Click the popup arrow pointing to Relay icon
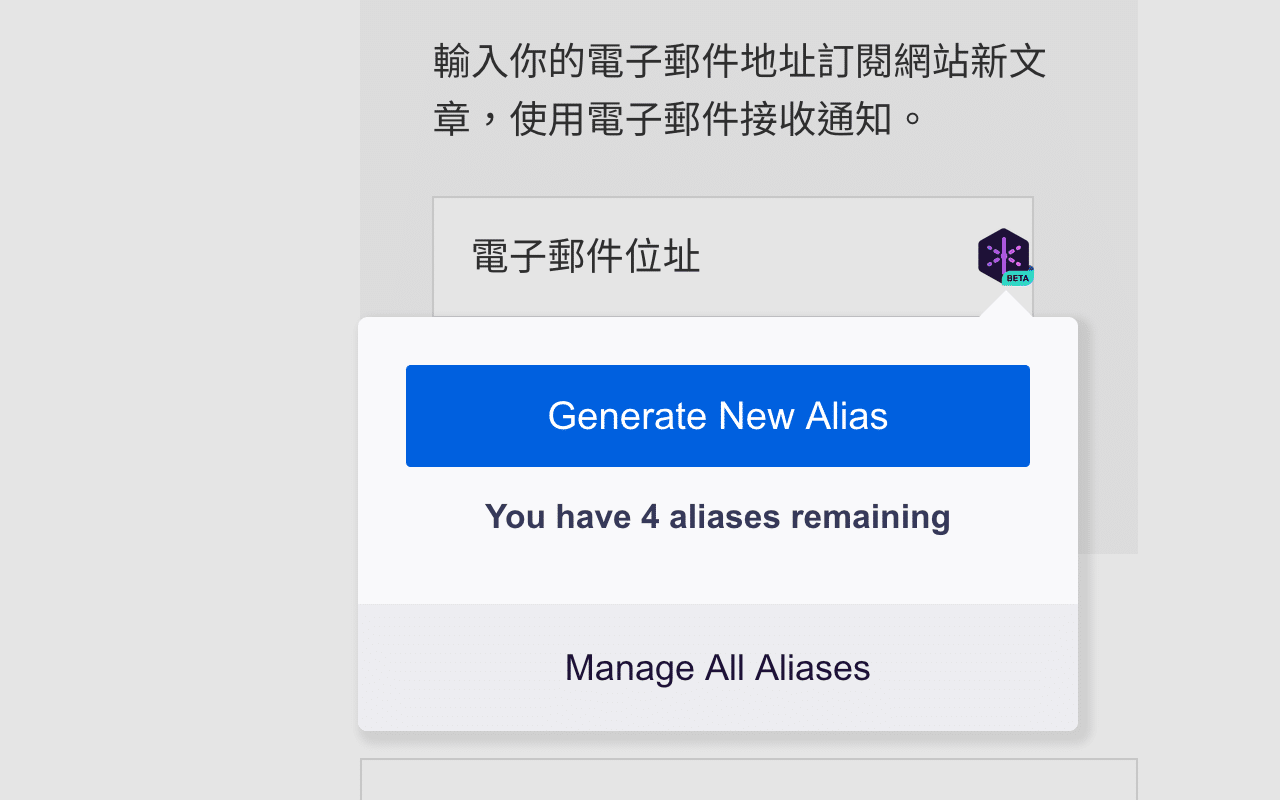This screenshot has height=800, width=1280. point(1008,310)
